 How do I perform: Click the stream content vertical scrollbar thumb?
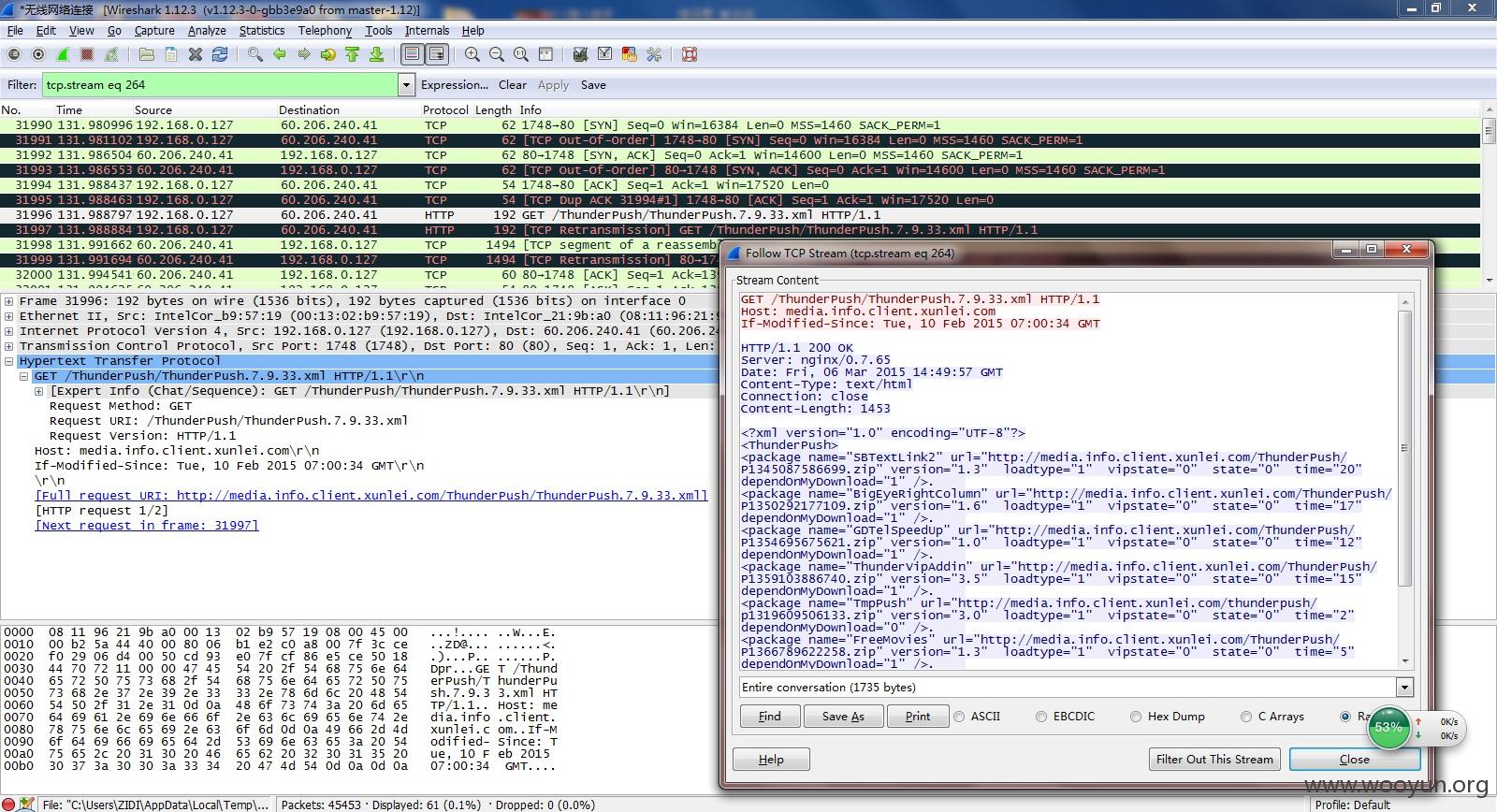(x=1404, y=449)
